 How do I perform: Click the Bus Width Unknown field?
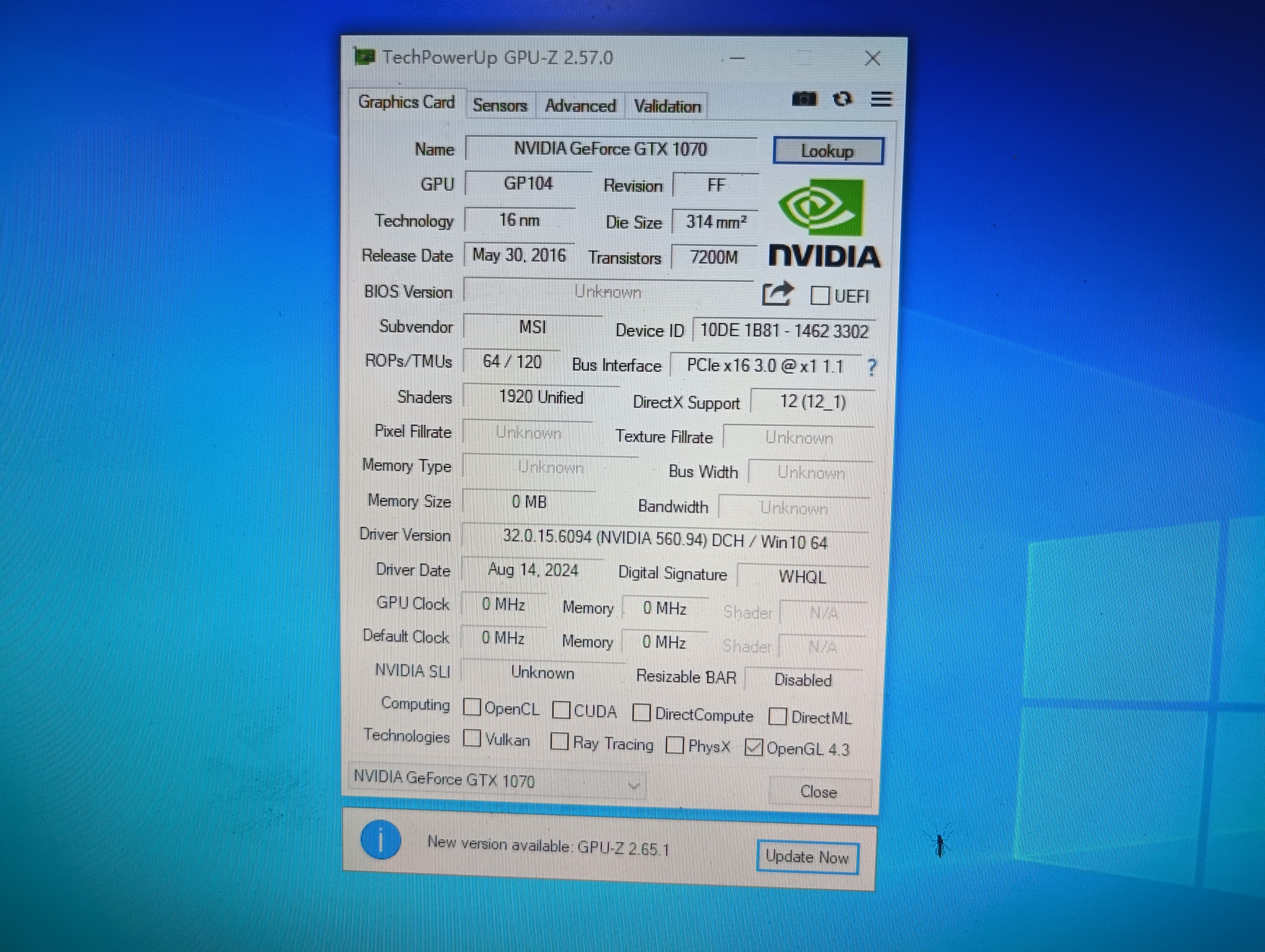coord(810,473)
